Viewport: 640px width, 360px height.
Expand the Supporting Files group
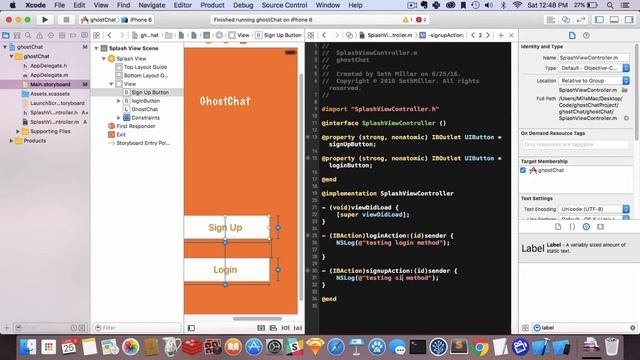click(18, 131)
